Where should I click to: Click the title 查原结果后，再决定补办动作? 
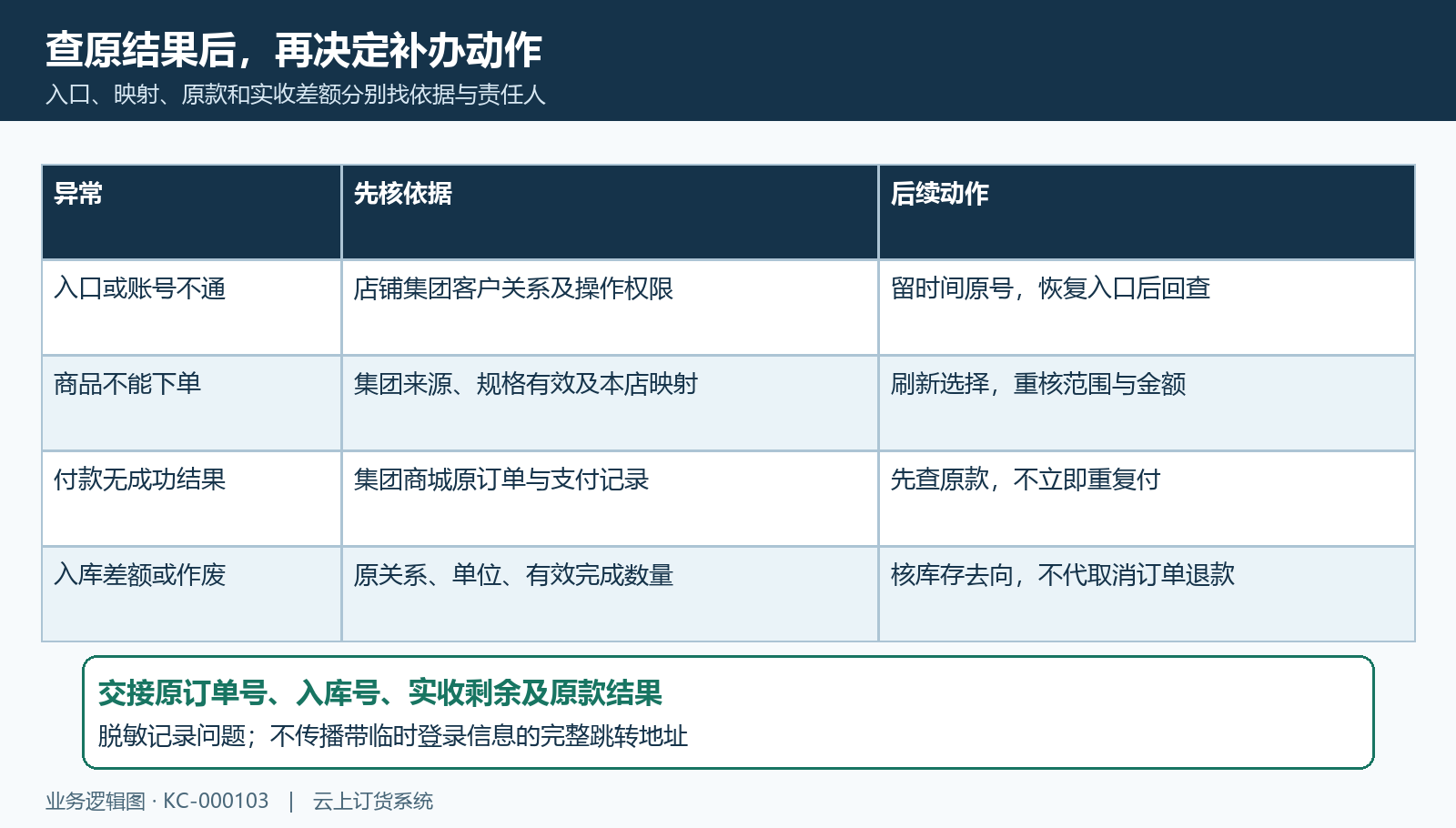click(x=294, y=50)
